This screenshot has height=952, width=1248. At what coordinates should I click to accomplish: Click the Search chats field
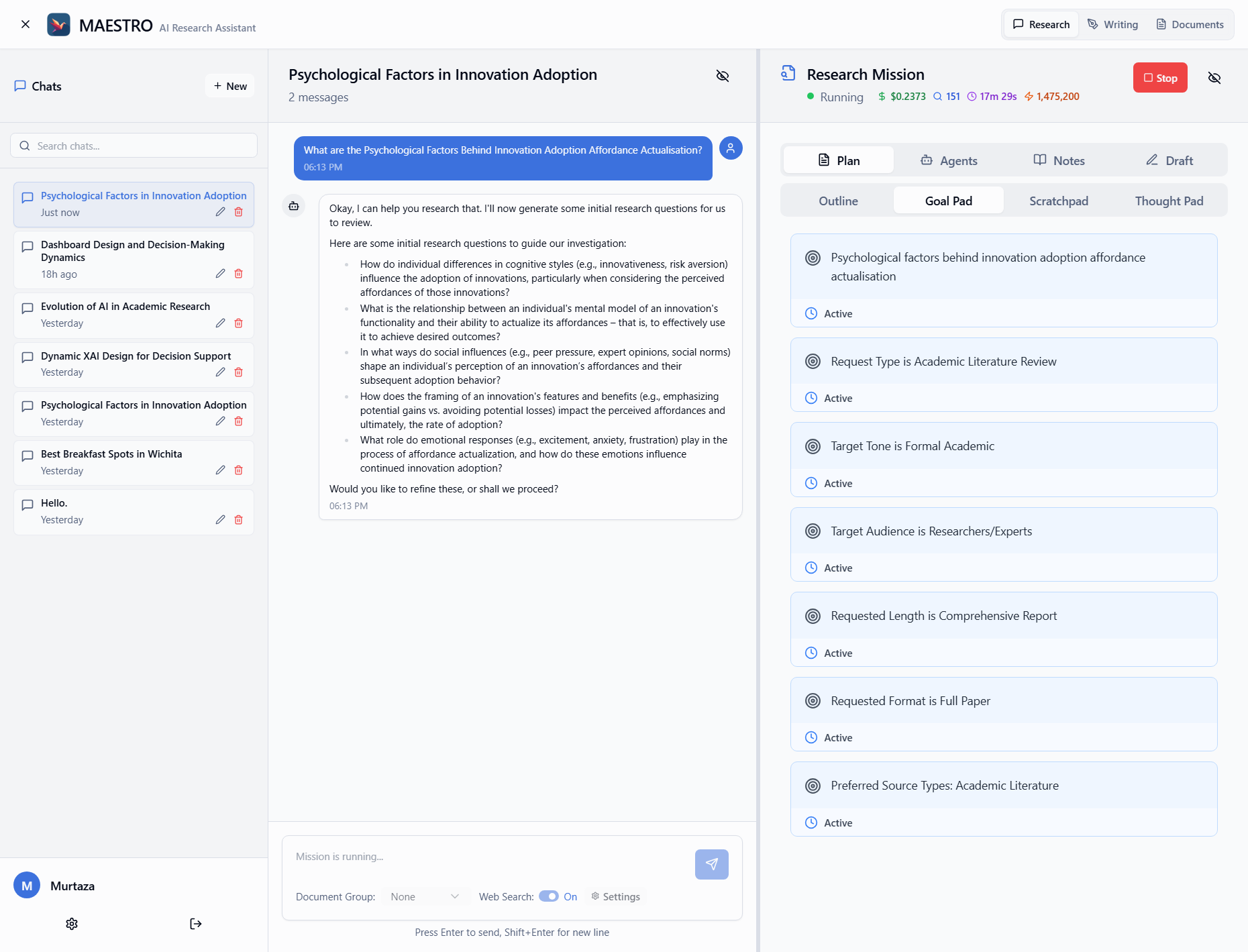tap(134, 146)
